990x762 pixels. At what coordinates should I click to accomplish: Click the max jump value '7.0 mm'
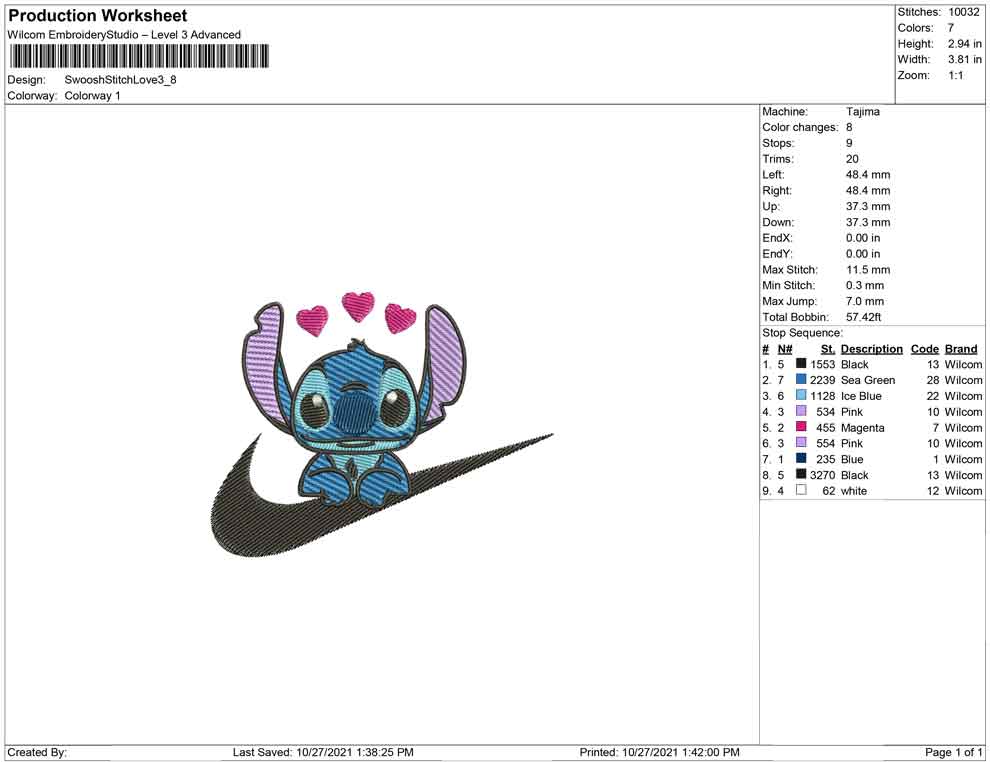(x=865, y=301)
